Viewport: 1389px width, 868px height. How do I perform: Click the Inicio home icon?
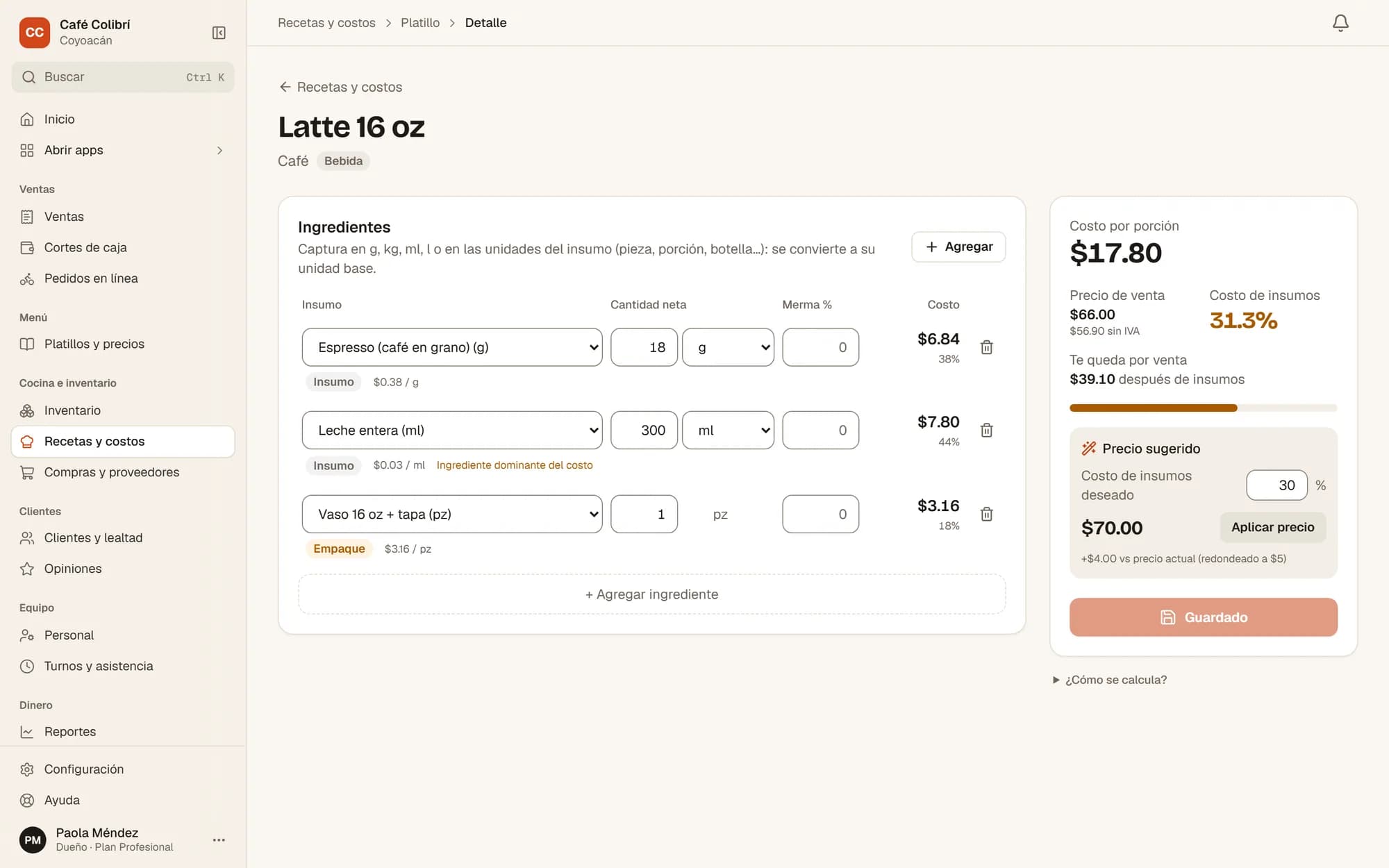tap(27, 119)
